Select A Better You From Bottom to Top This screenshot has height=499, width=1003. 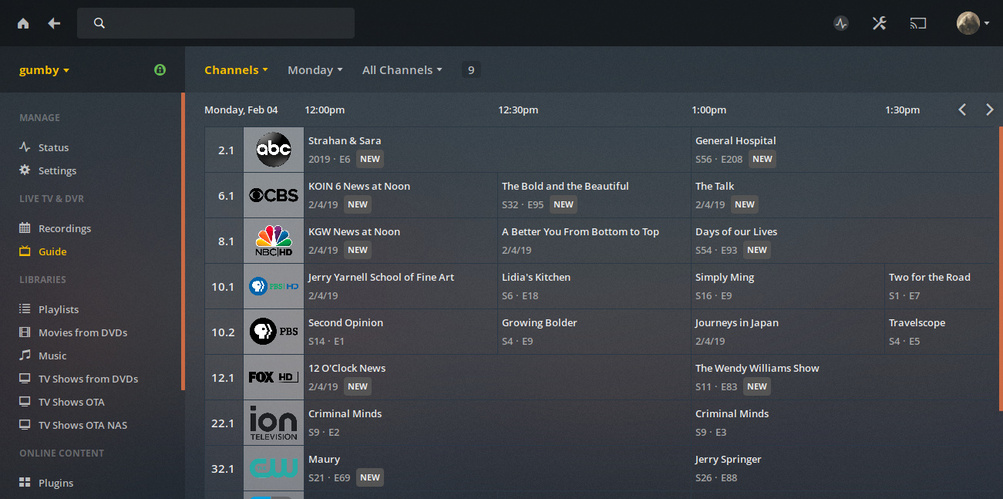point(594,241)
